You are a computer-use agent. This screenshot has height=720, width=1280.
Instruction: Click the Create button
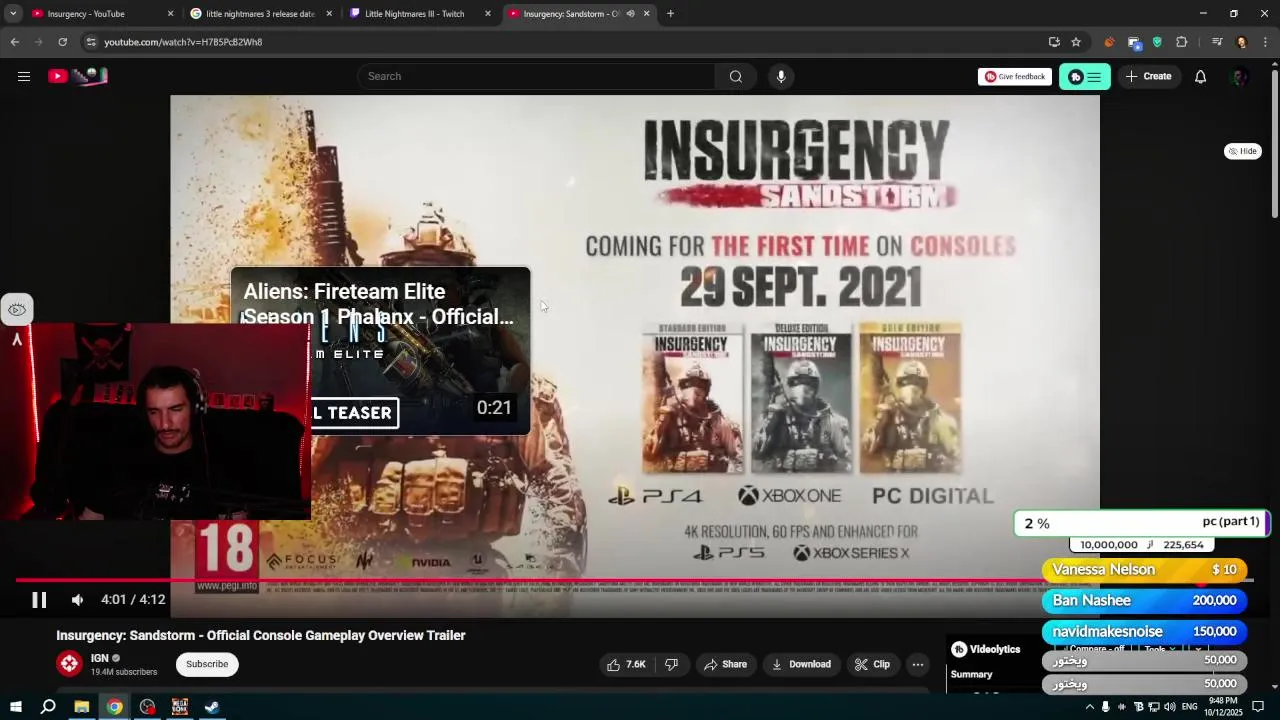coord(1148,76)
